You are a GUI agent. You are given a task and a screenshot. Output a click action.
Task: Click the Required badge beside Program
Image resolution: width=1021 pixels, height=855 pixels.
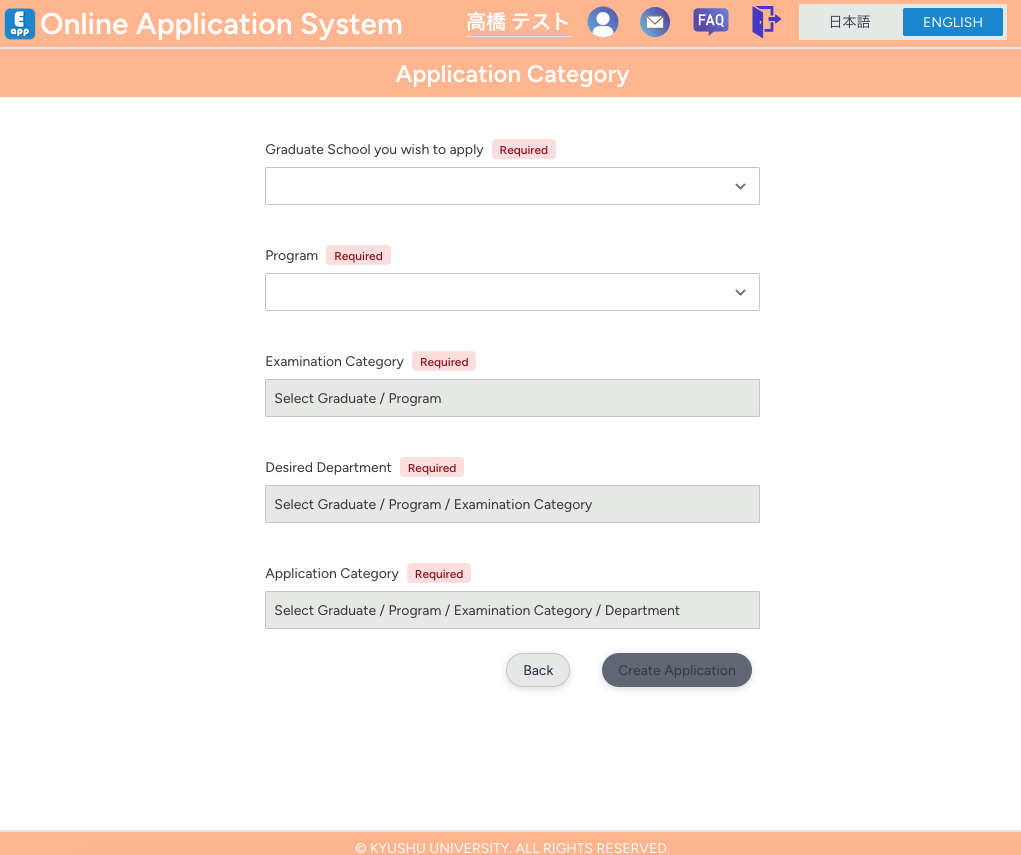coord(358,255)
